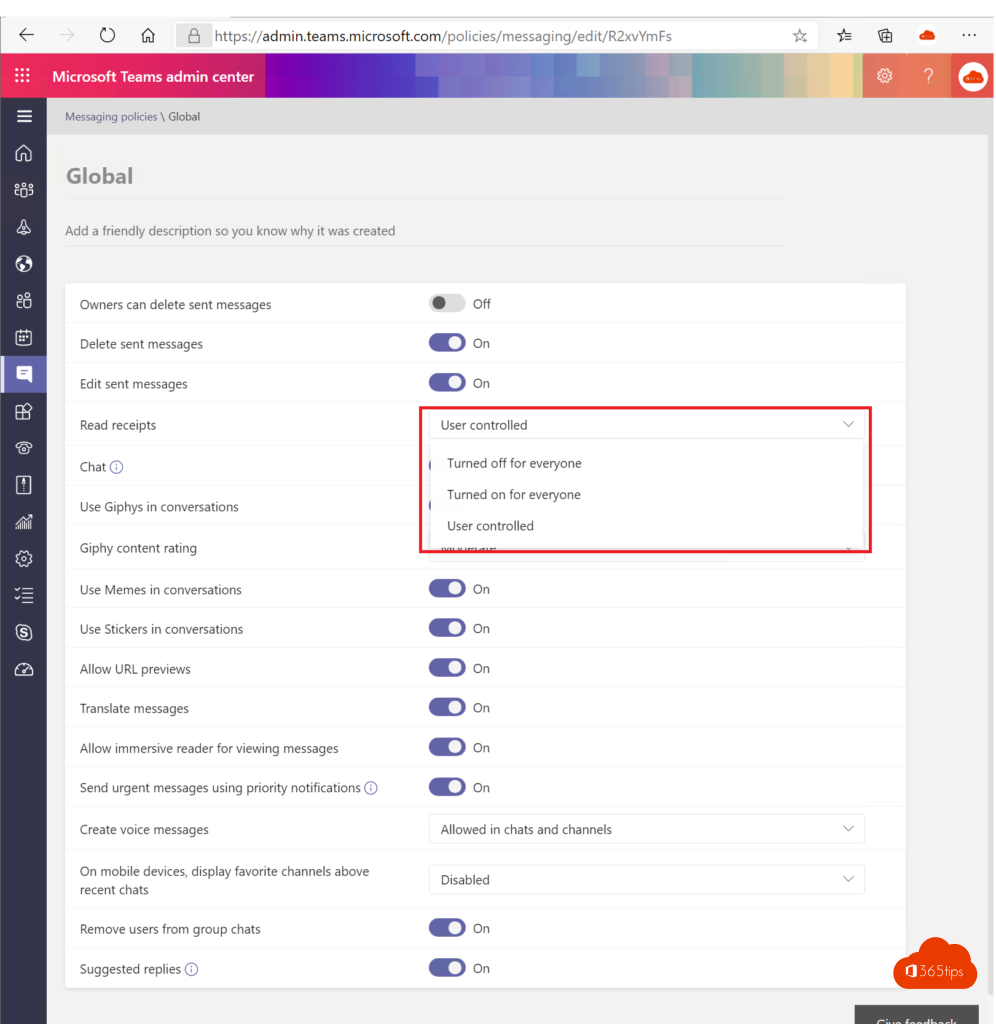Screen dimensions: 996x1024
Task: Toggle Translate messages switch
Action: click(447, 708)
